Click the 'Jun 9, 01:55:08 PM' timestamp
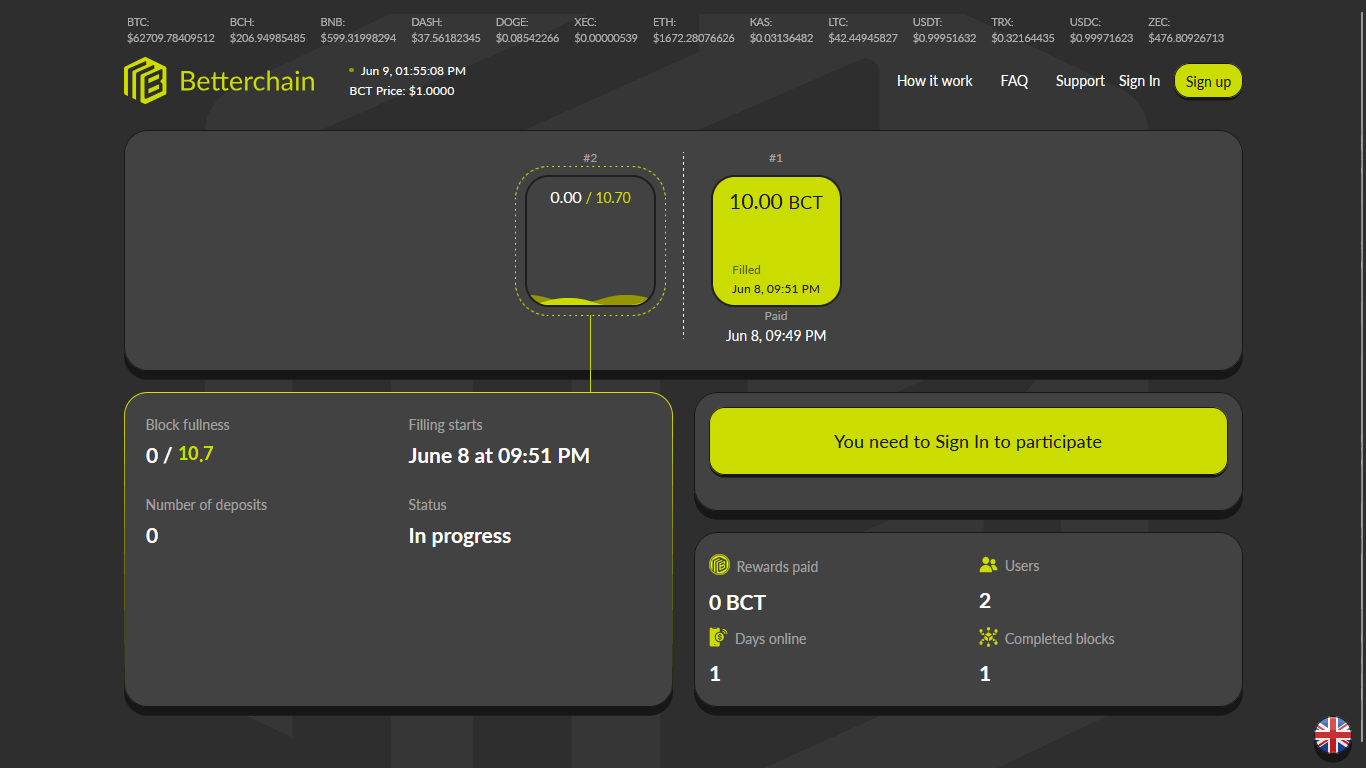This screenshot has width=1366, height=768. point(413,71)
